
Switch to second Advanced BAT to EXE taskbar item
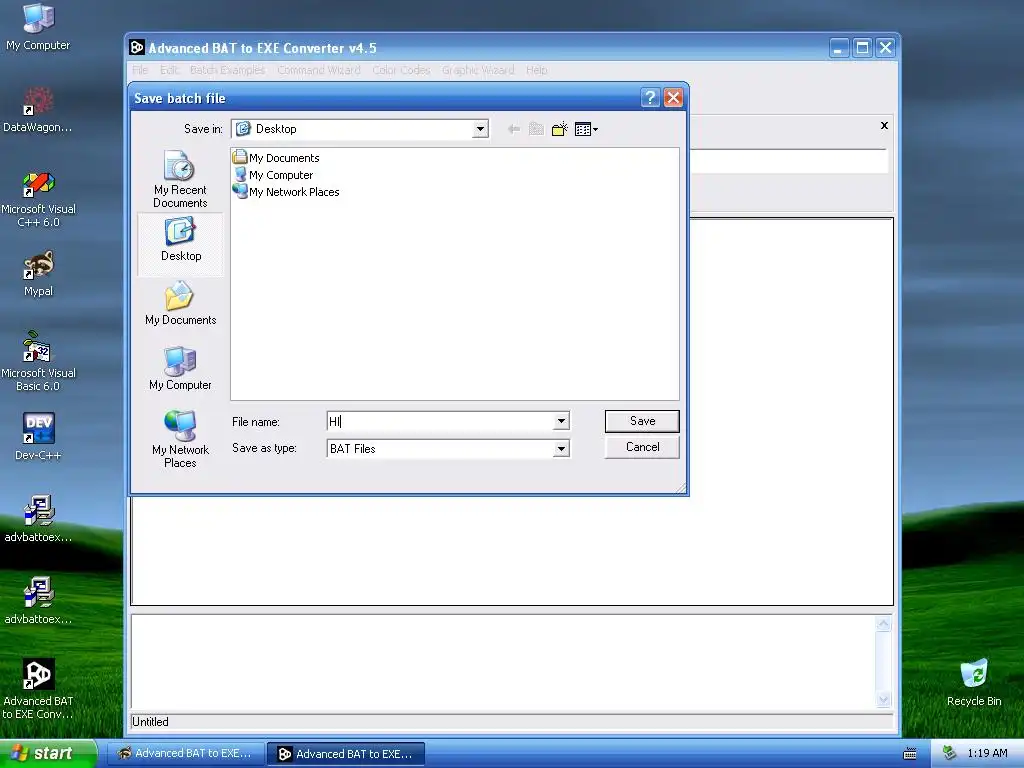pos(347,754)
